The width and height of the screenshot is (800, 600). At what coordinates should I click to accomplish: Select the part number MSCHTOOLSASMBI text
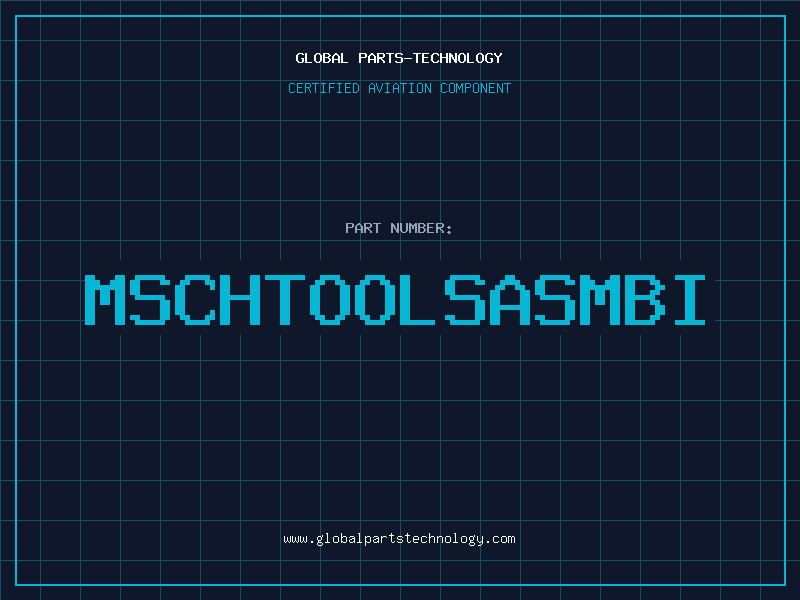point(396,300)
